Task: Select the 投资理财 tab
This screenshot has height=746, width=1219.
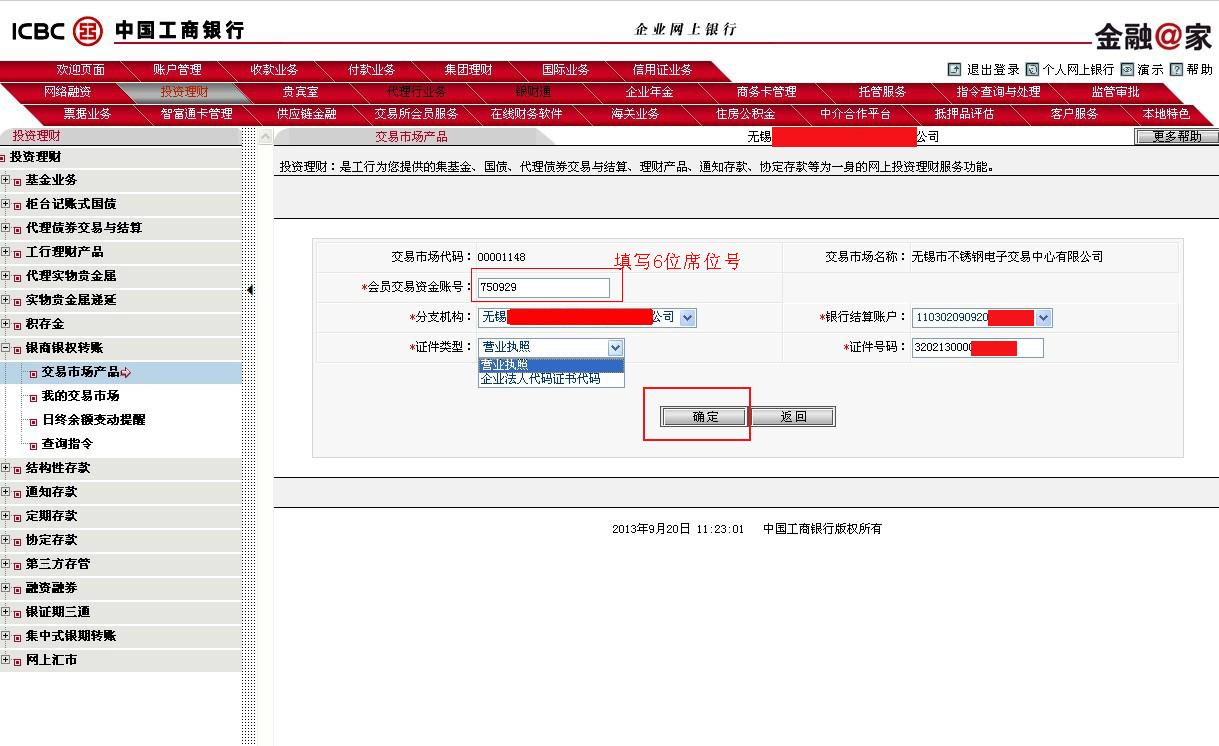Action: (x=185, y=92)
